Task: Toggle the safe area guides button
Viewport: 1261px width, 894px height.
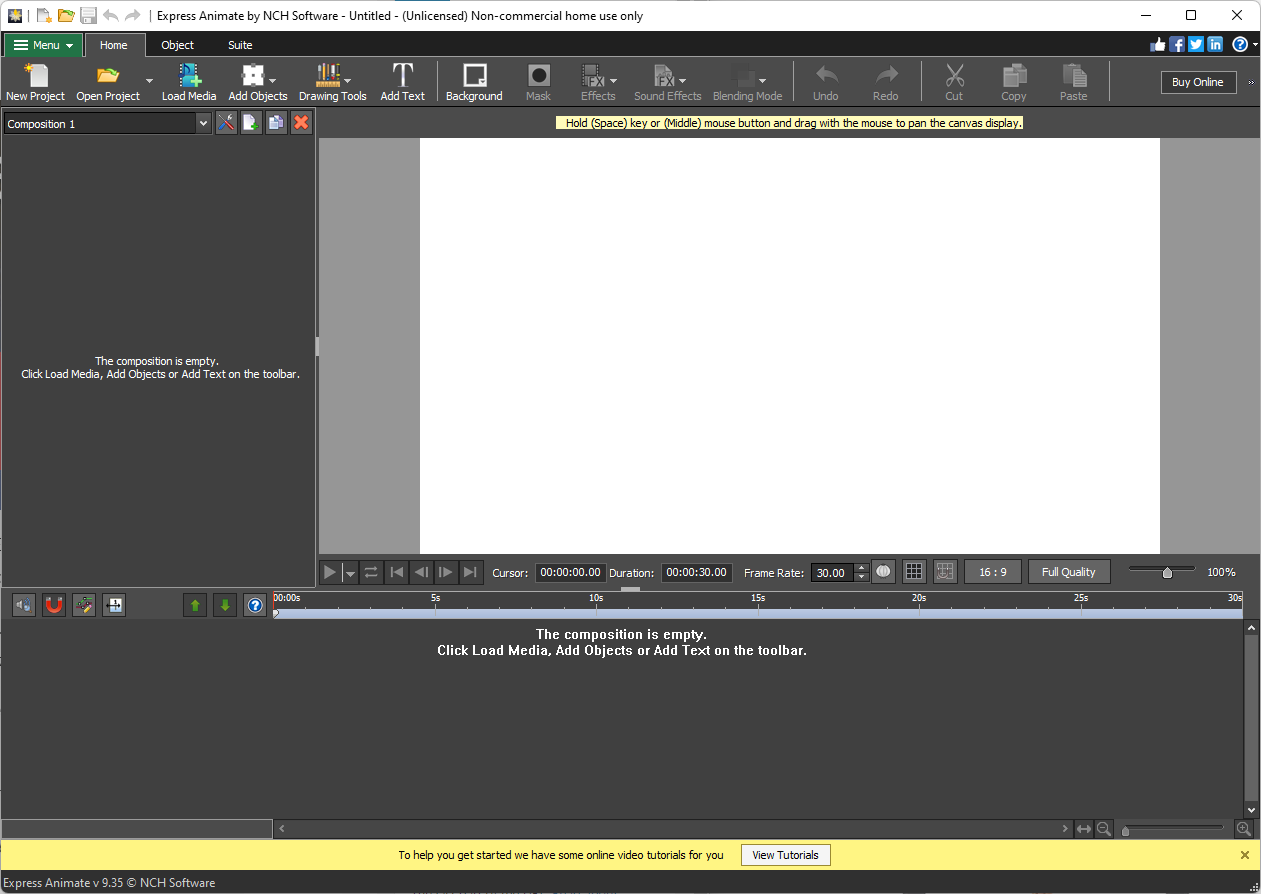Action: [946, 572]
